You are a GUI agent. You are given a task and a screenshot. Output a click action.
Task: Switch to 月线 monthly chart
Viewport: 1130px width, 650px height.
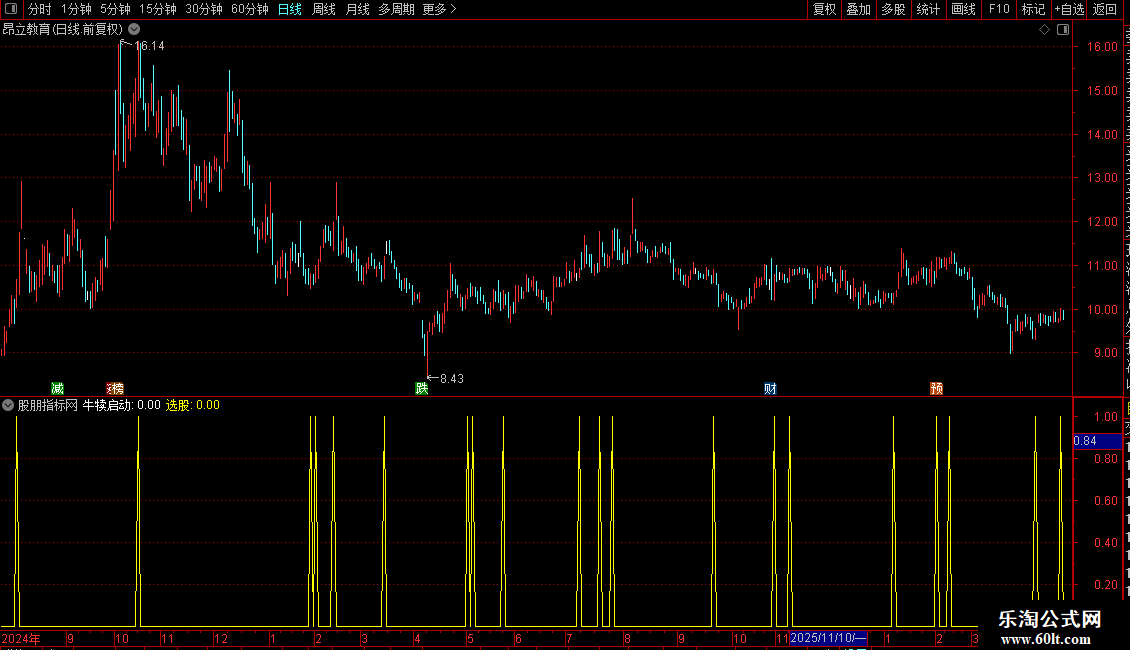357,9
